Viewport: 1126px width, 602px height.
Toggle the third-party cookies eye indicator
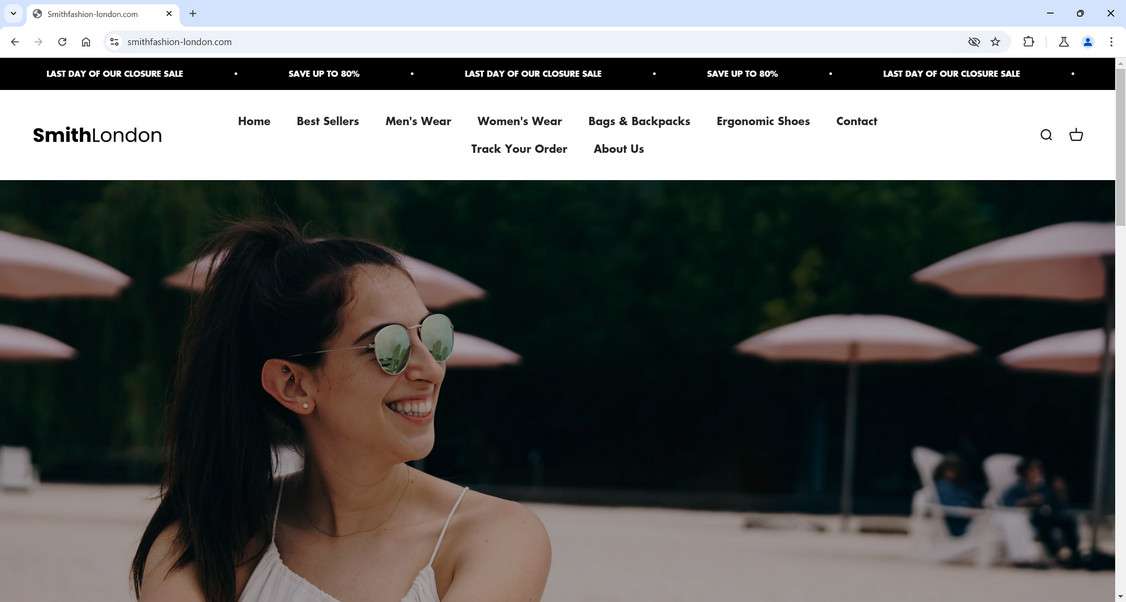click(x=972, y=41)
